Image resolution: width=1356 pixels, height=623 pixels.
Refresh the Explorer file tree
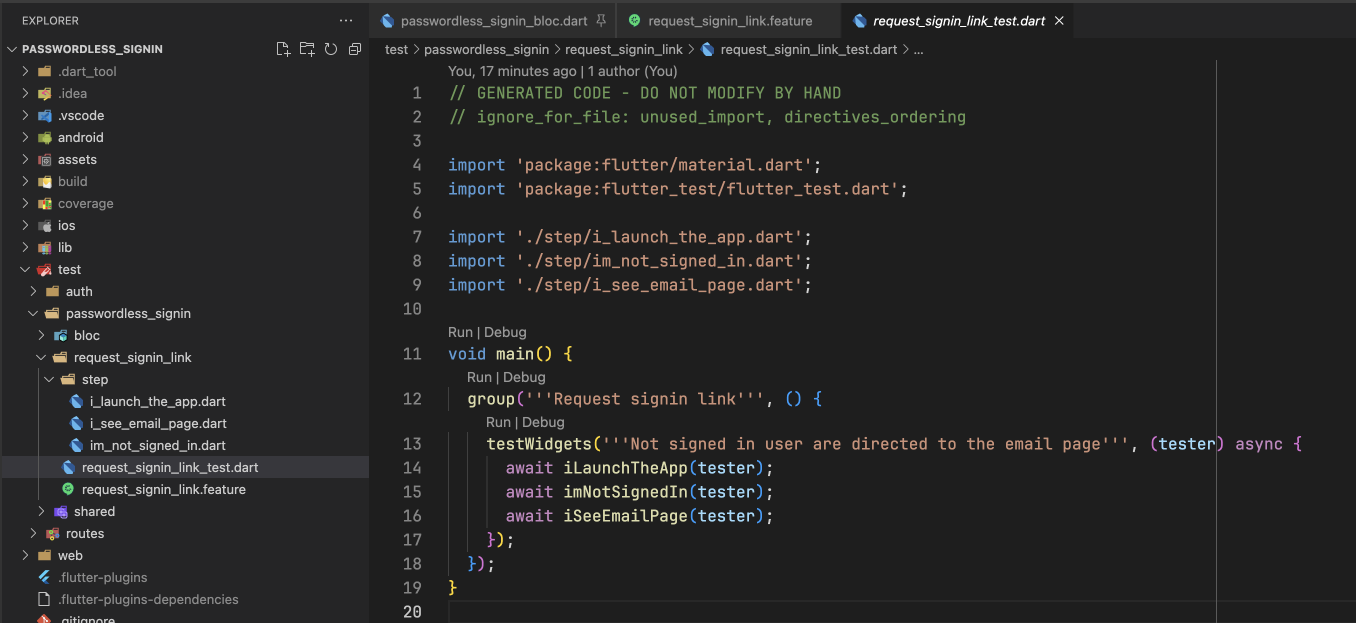[x=330, y=49]
